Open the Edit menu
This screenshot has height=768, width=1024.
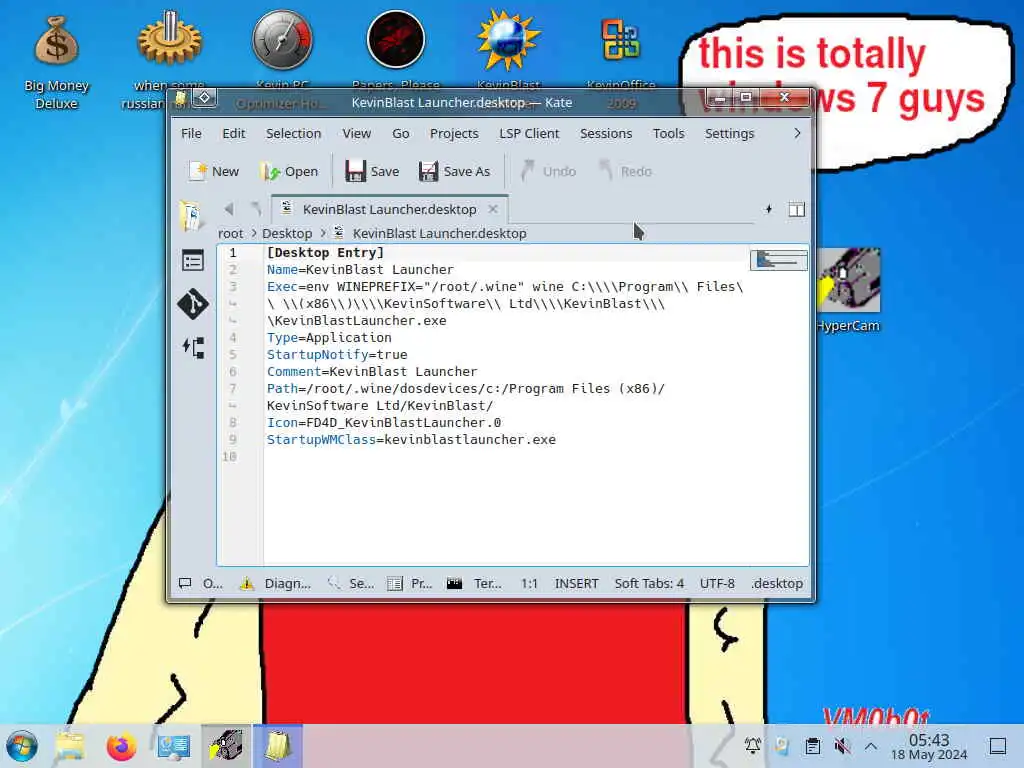point(233,133)
